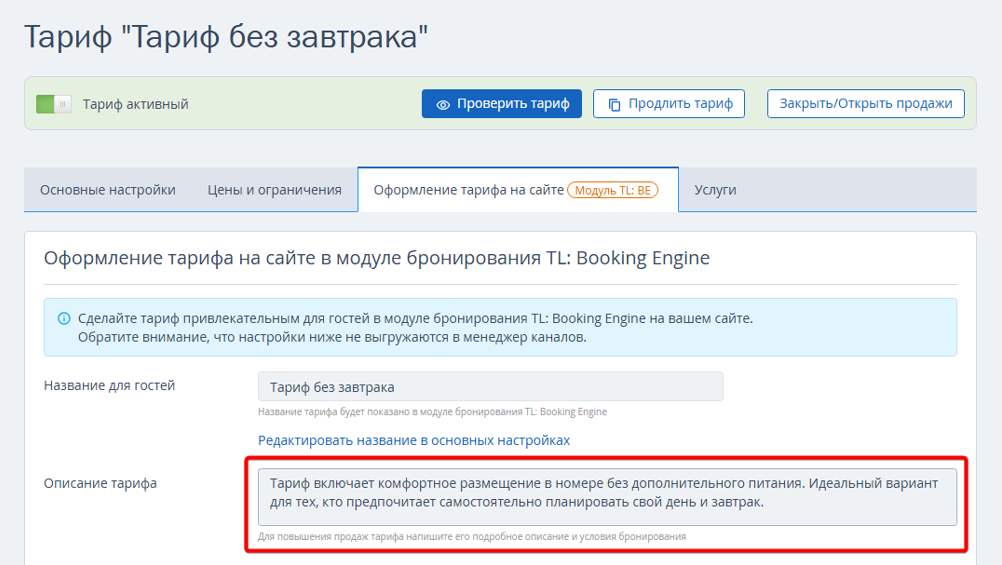Click the 'Описание тарифа' label

tap(100, 483)
